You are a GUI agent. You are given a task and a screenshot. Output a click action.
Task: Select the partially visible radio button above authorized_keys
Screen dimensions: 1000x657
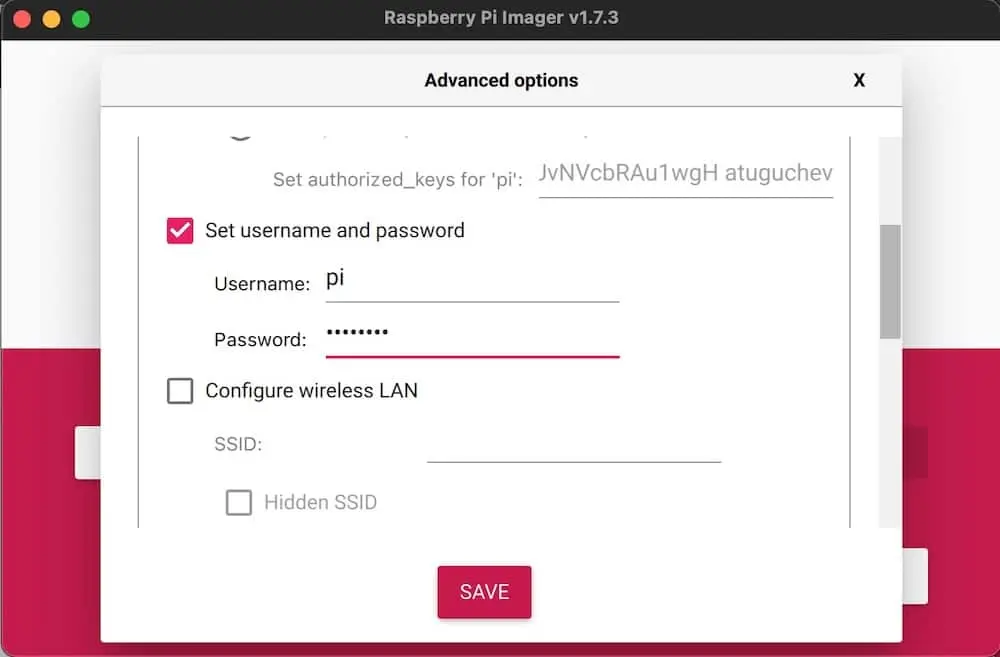[x=240, y=136]
